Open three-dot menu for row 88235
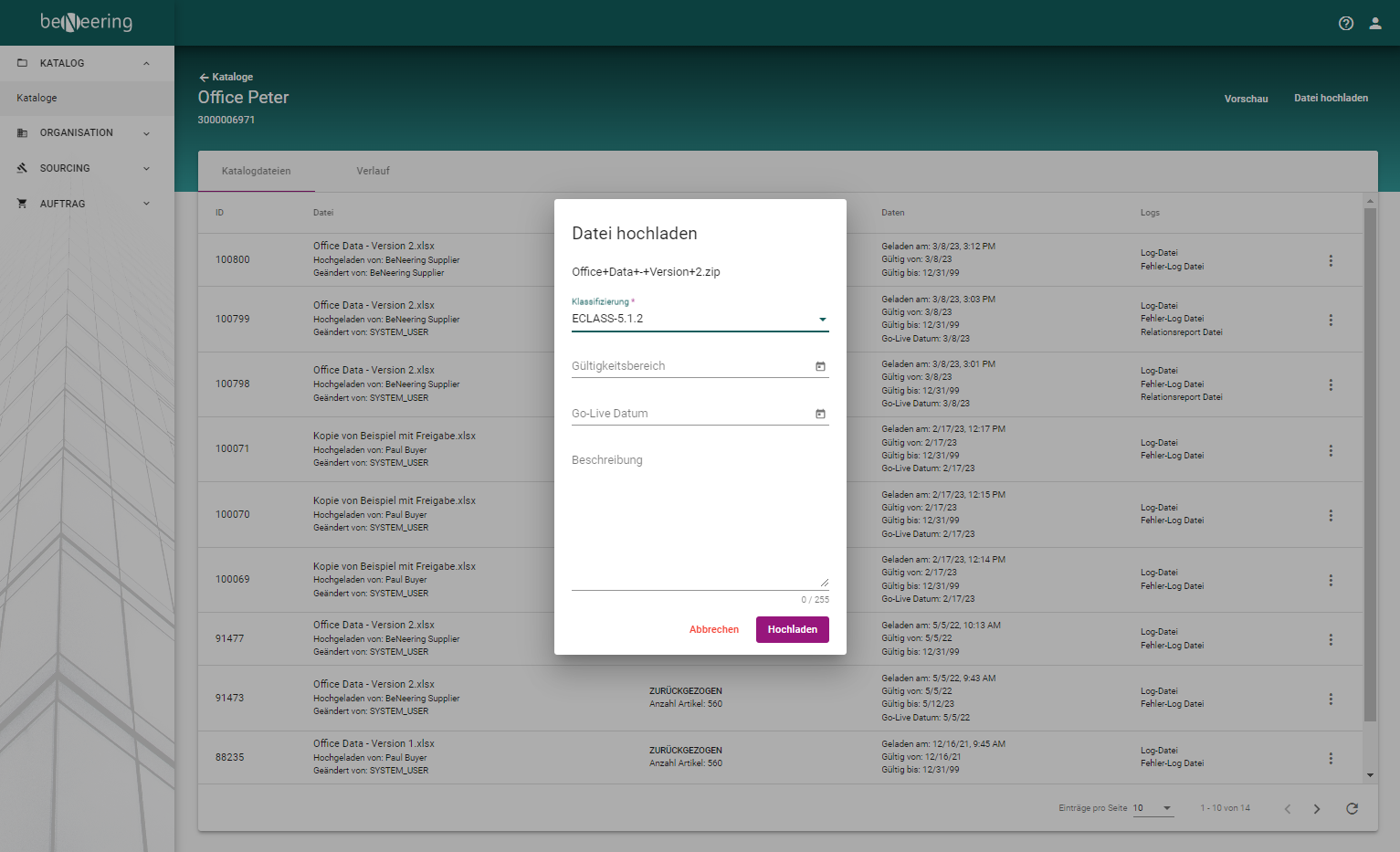The height and width of the screenshot is (852, 1400). pos(1330,758)
